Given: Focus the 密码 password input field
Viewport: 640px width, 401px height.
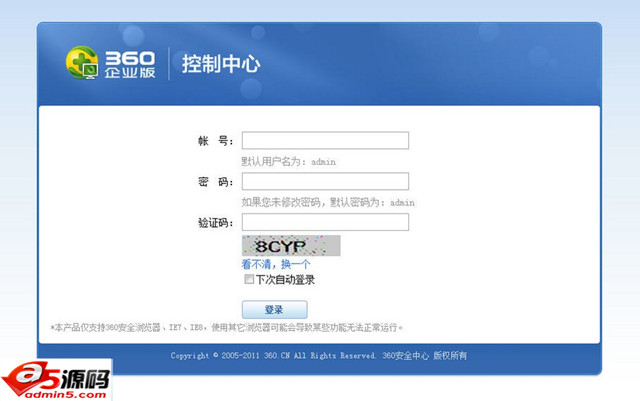Looking at the screenshot, I should click(x=325, y=181).
